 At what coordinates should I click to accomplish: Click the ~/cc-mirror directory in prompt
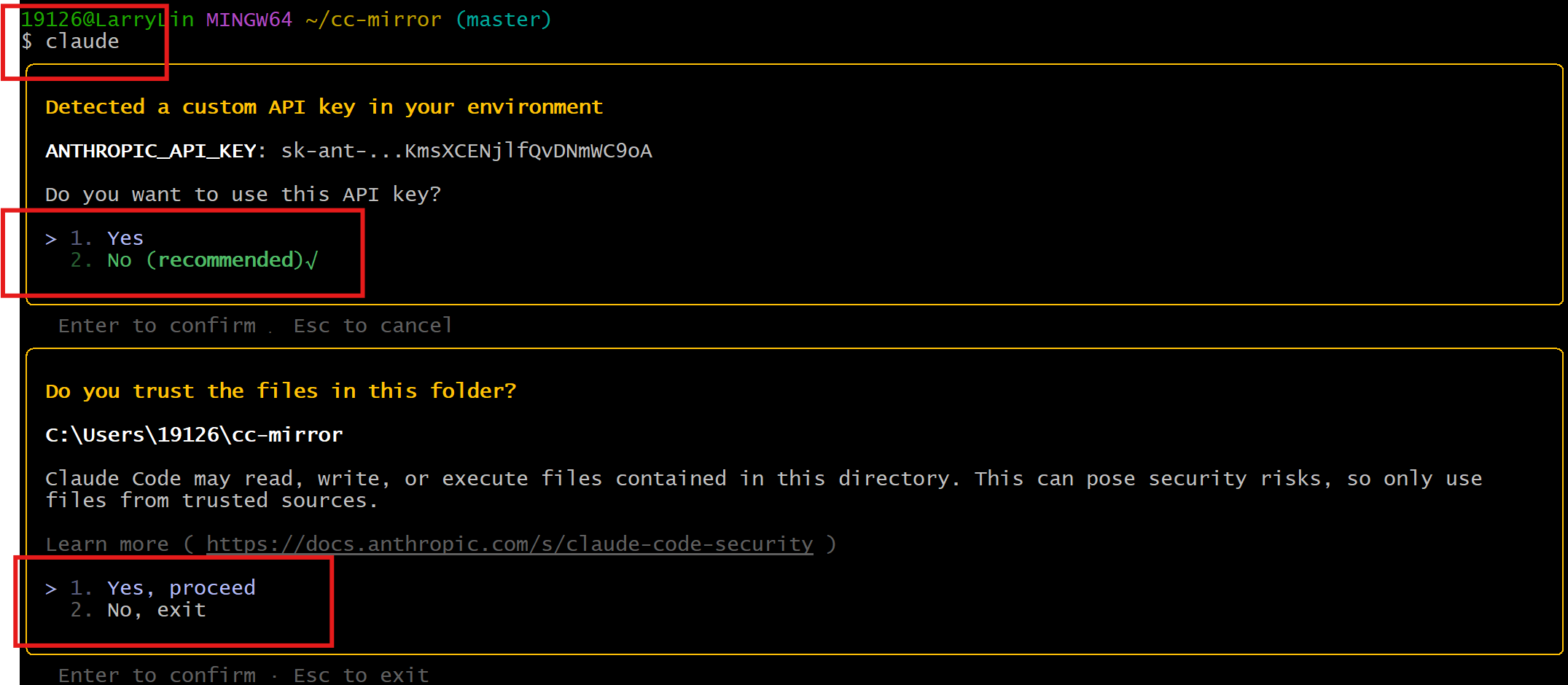coord(374,20)
